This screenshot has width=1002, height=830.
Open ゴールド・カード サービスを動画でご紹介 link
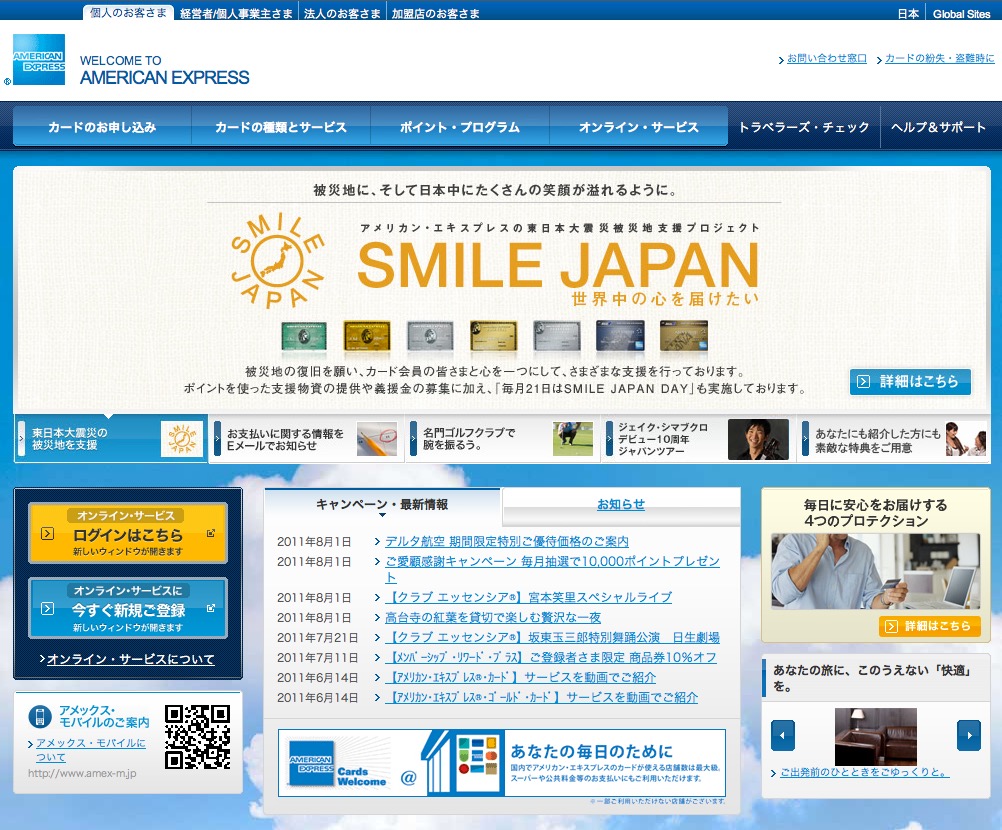(x=541, y=697)
